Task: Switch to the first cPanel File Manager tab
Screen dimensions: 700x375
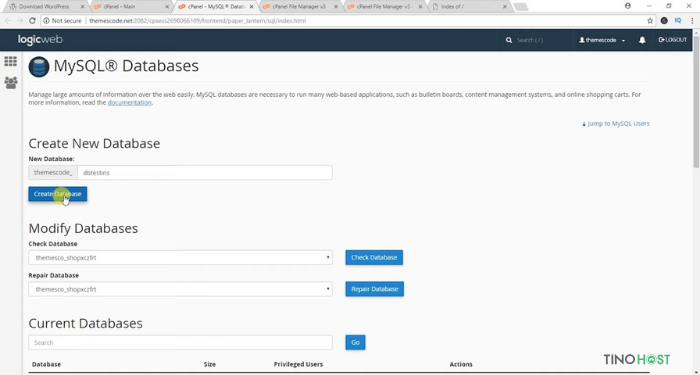Action: tap(300, 7)
